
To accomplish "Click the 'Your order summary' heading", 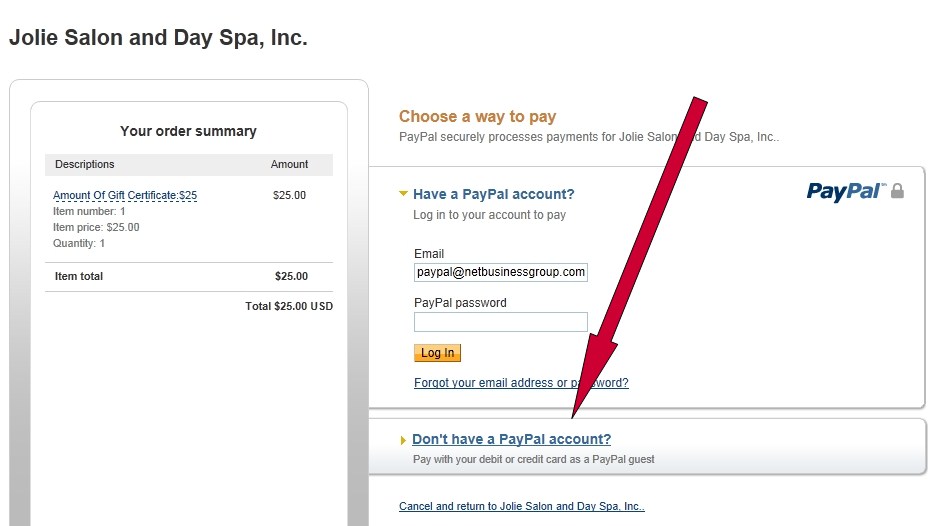I will (188, 131).
